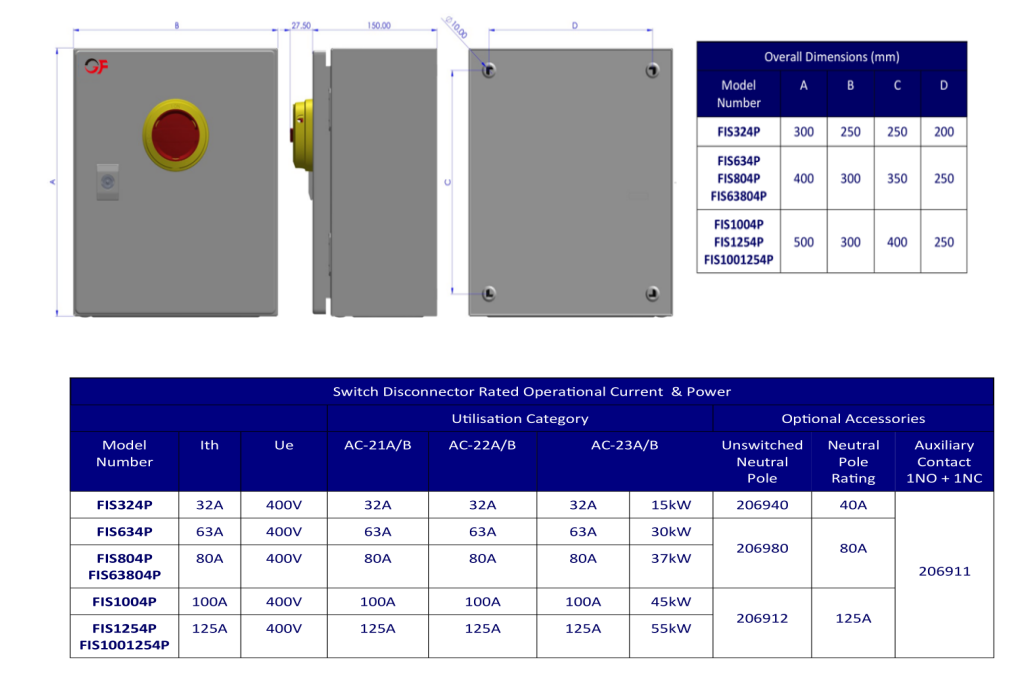The height and width of the screenshot is (673, 1026).
Task: Click the bottom-left mounting hole on rear view
Action: click(488, 293)
